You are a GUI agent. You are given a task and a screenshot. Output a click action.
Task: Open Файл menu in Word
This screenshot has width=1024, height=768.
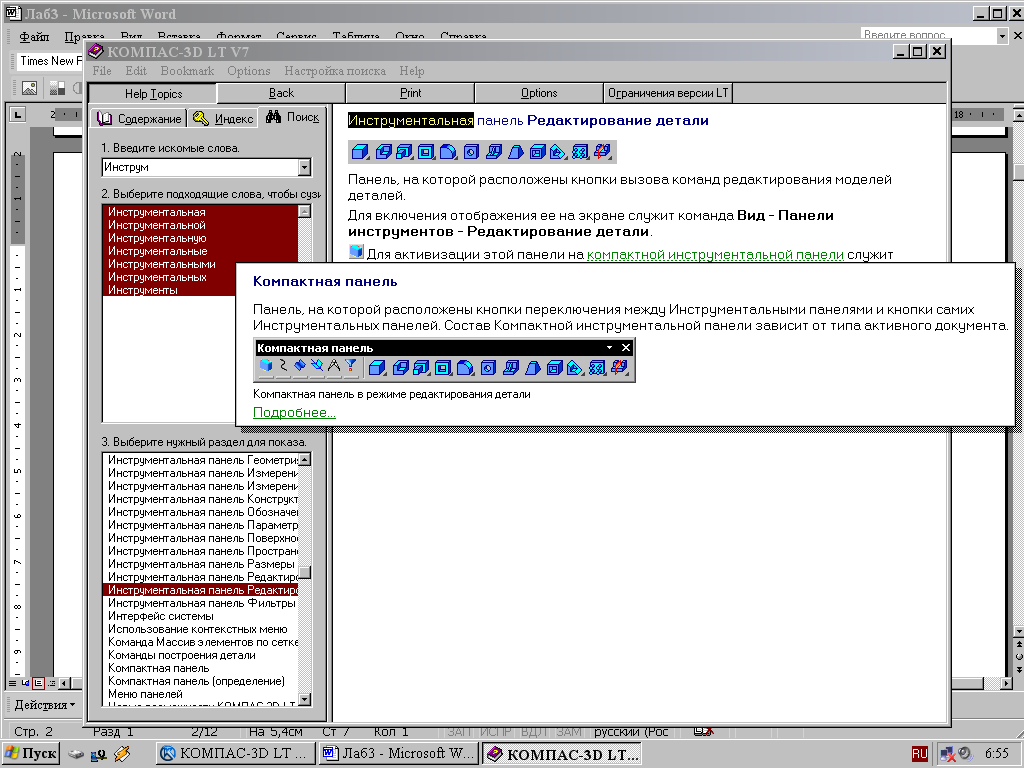[x=34, y=37]
